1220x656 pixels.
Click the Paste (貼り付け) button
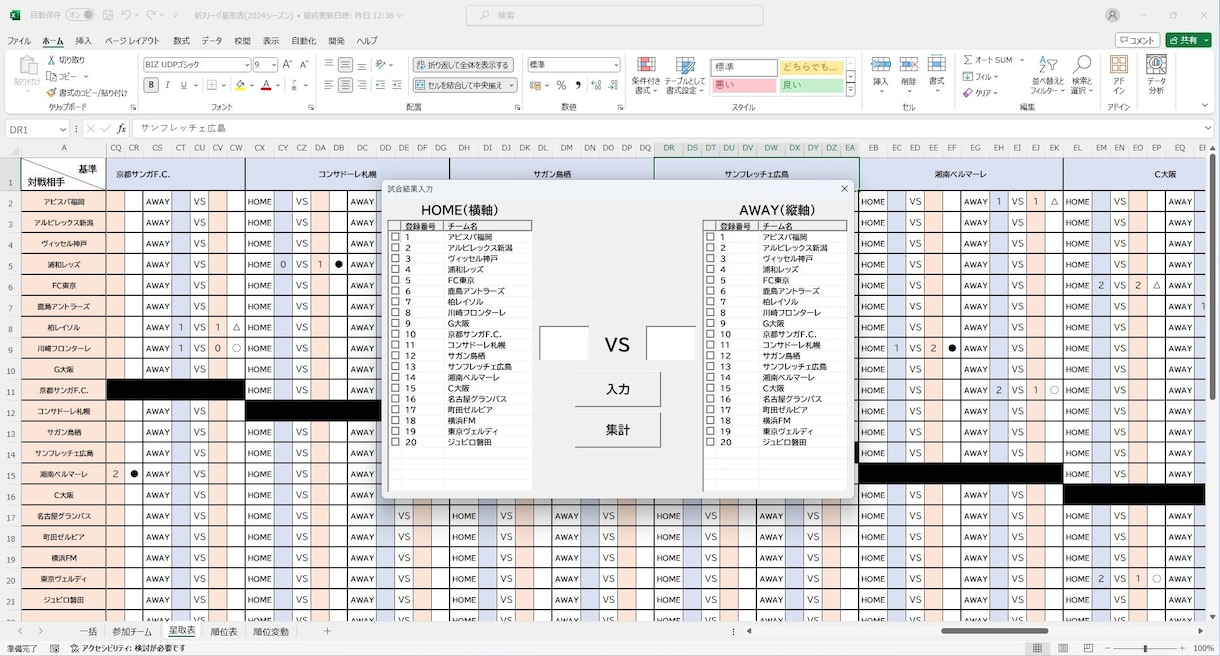(26, 72)
